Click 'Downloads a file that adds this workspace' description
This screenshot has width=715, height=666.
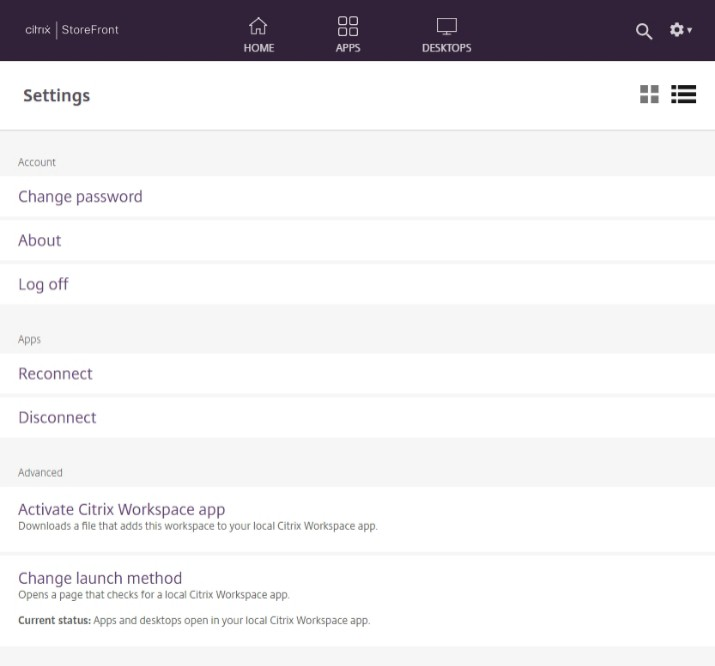pyautogui.click(x=198, y=526)
